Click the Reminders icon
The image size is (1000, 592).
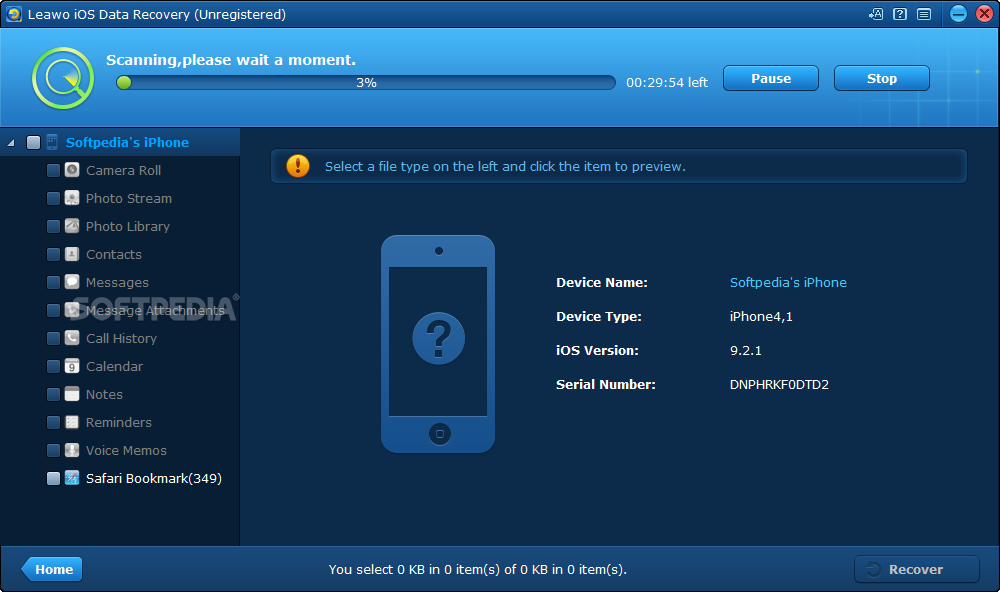[x=72, y=422]
